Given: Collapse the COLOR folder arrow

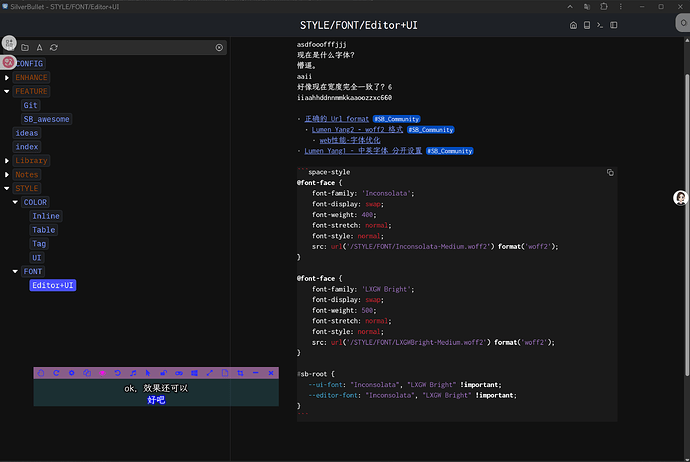Looking at the screenshot, I should coord(15,202).
